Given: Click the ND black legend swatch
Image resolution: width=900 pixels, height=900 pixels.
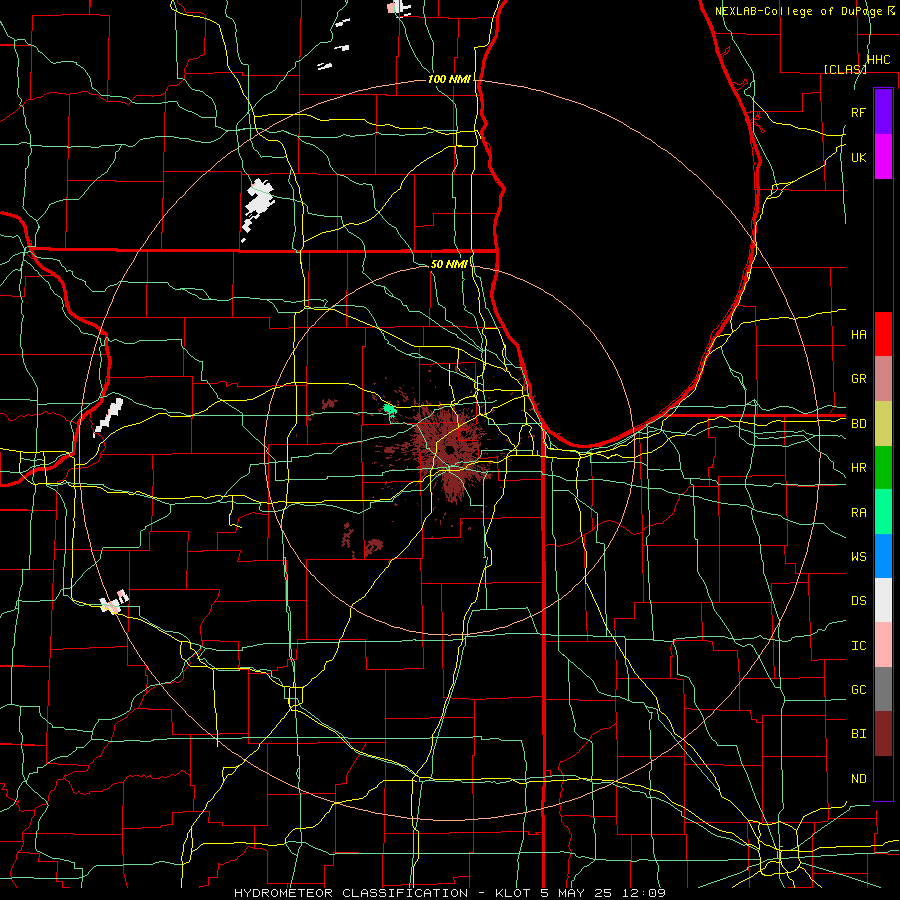Looking at the screenshot, I should (883, 778).
